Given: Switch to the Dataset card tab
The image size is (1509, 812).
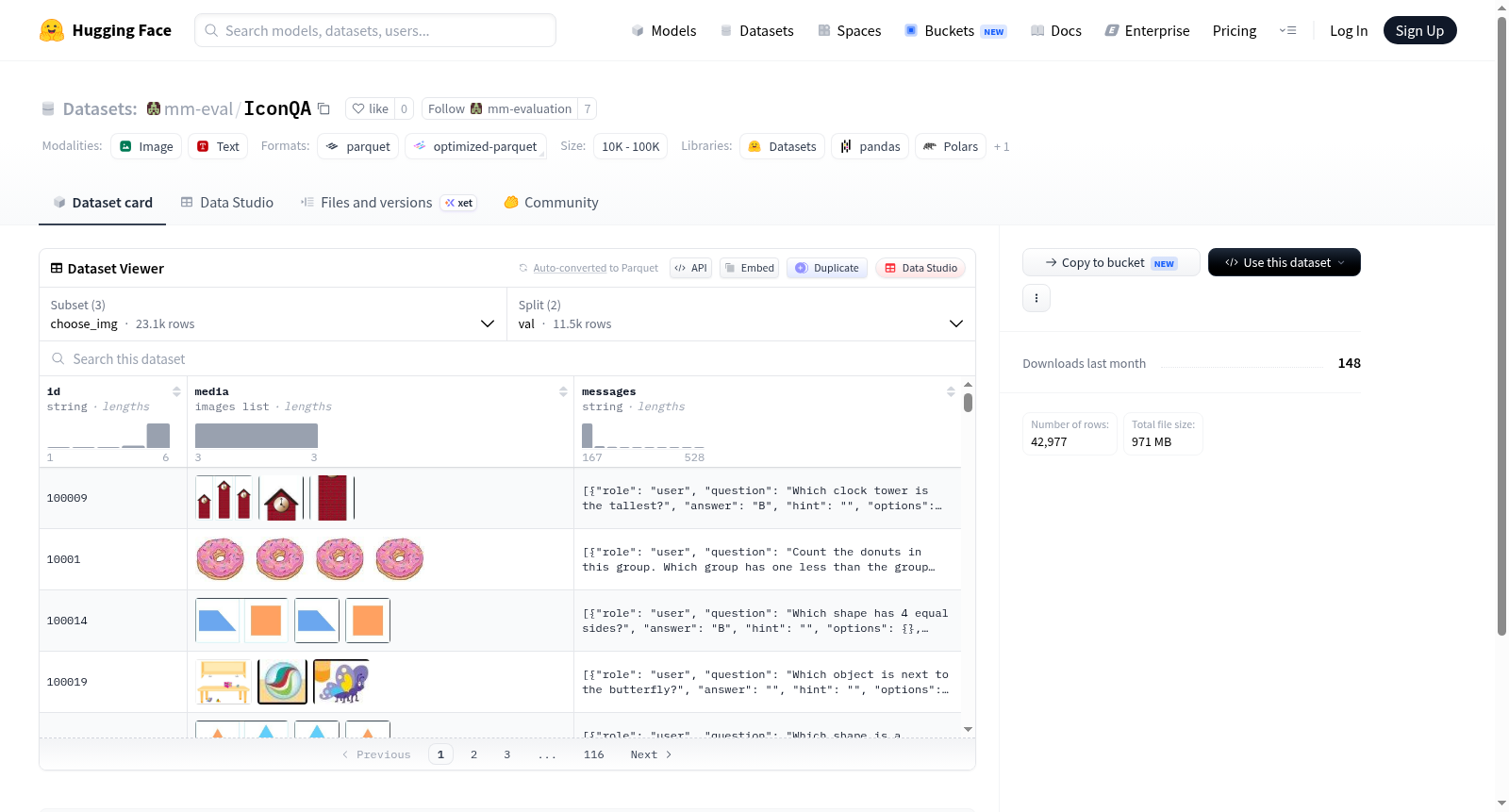Looking at the screenshot, I should click(x=103, y=202).
